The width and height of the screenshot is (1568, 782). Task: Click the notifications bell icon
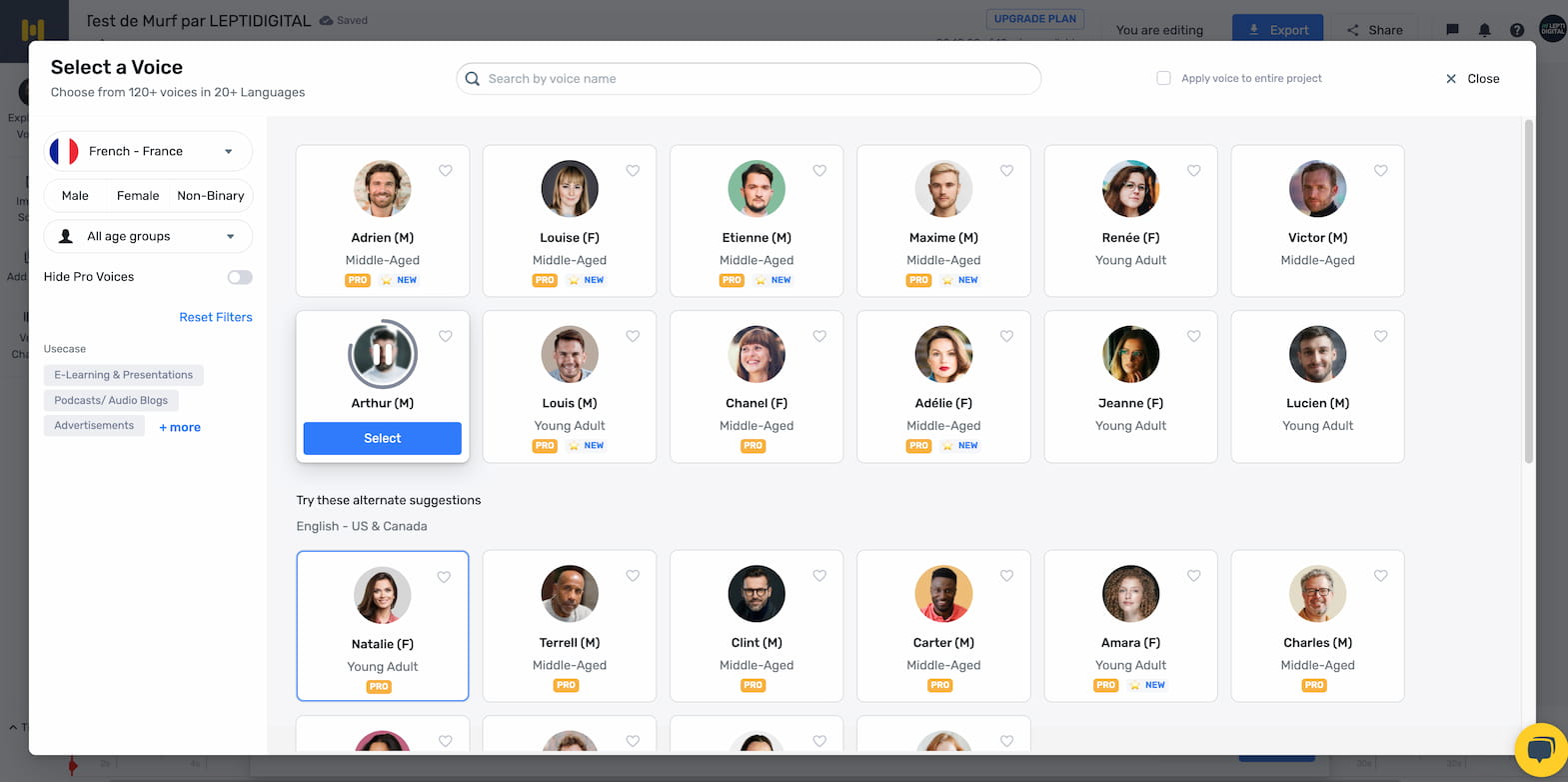(x=1484, y=30)
